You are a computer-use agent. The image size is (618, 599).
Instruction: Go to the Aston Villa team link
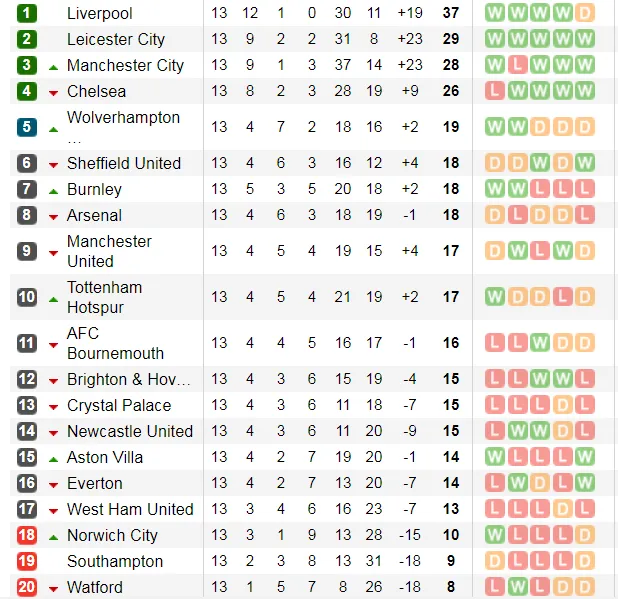pos(105,457)
